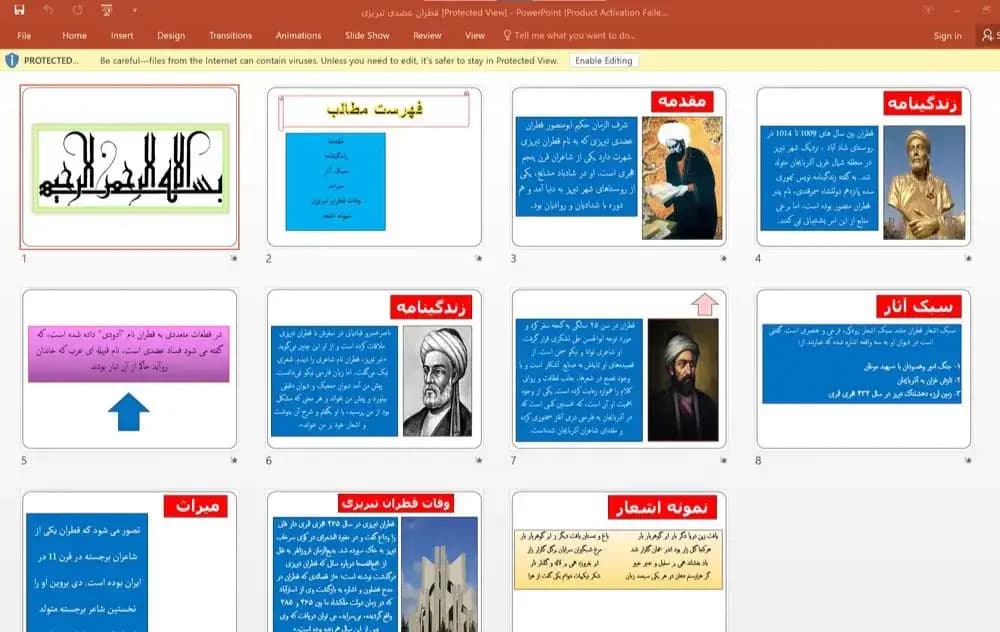Switch to the Home tab
The height and width of the screenshot is (632, 1000).
(75, 36)
